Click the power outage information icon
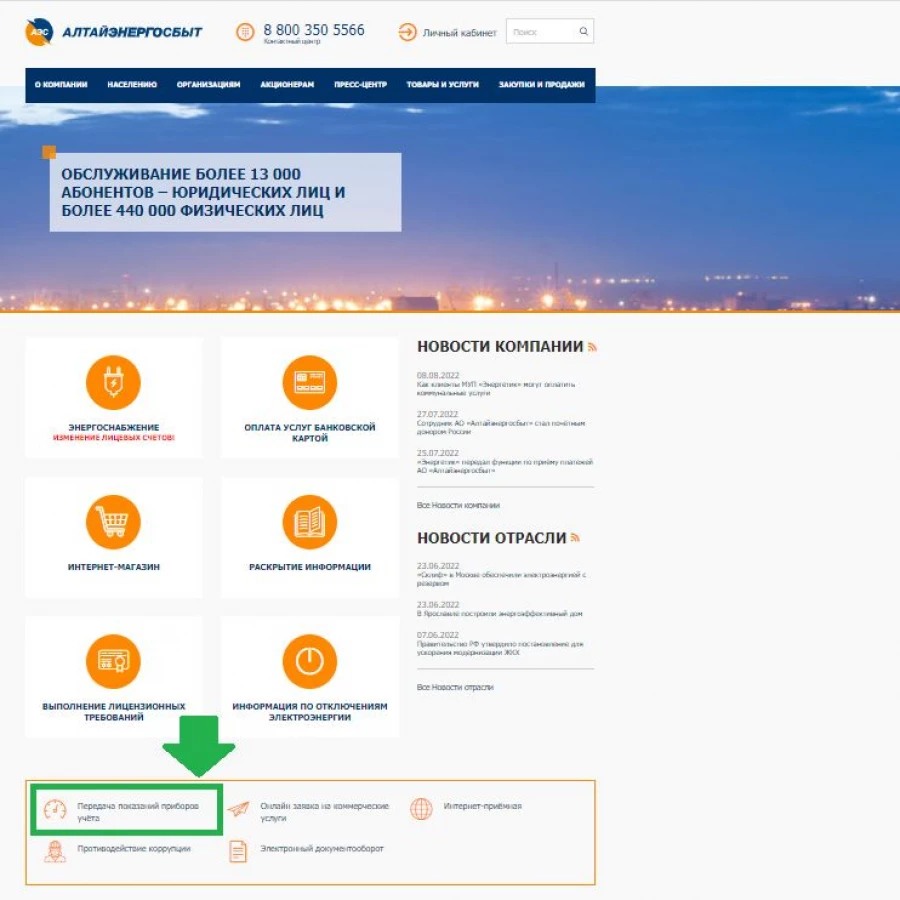The image size is (900, 900). pyautogui.click(x=309, y=661)
